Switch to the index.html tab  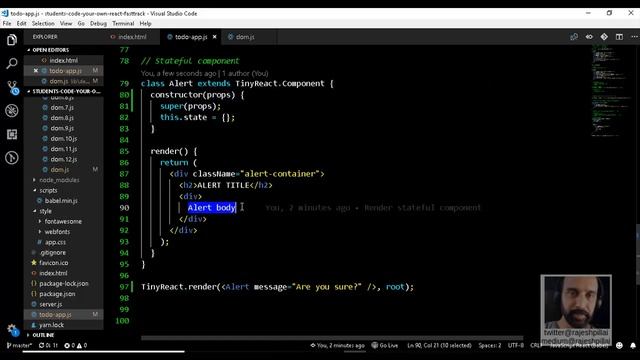132,37
